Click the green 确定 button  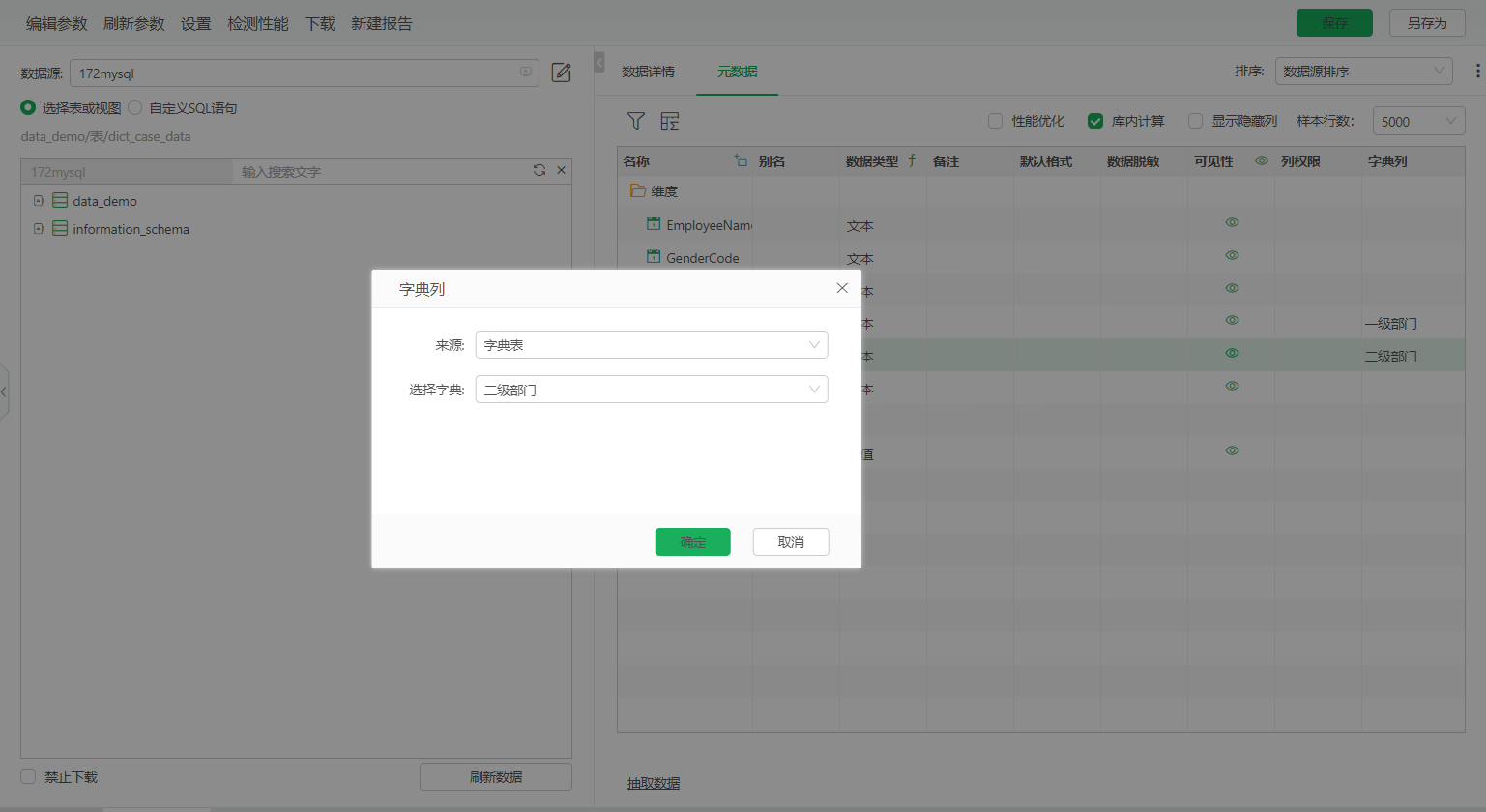[692, 542]
